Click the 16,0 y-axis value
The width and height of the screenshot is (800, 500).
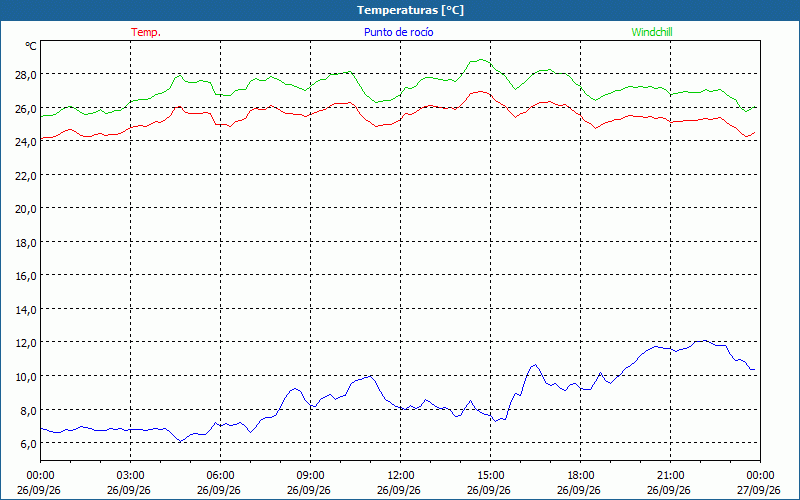pyautogui.click(x=26, y=276)
